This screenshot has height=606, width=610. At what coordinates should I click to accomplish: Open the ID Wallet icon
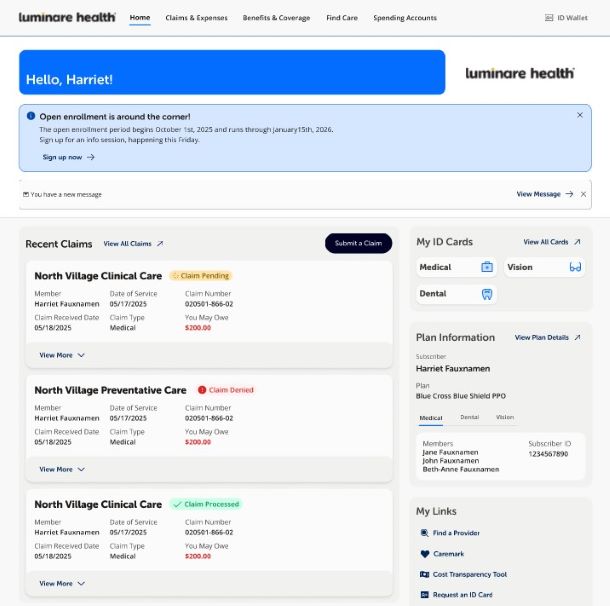549,18
